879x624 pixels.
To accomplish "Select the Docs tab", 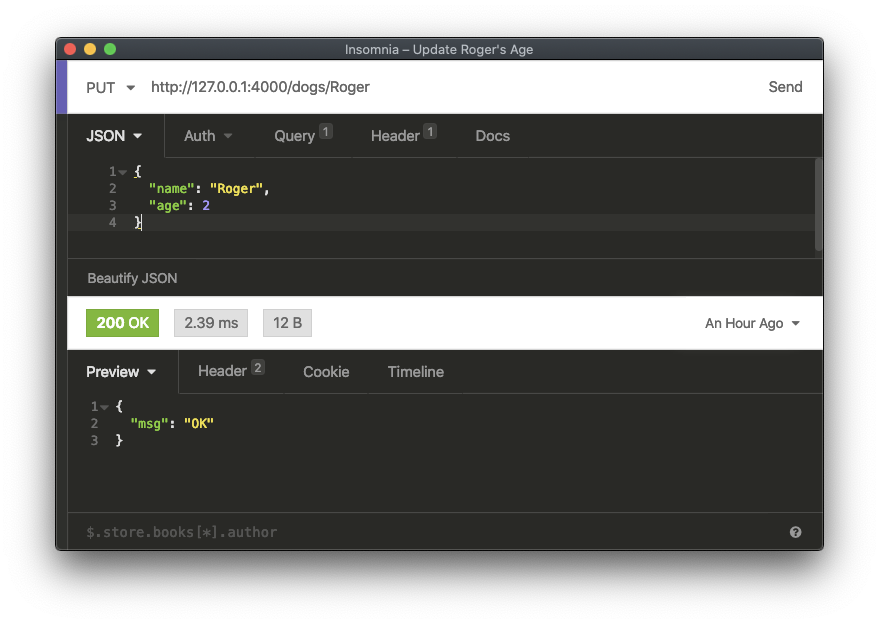I will pyautogui.click(x=492, y=136).
